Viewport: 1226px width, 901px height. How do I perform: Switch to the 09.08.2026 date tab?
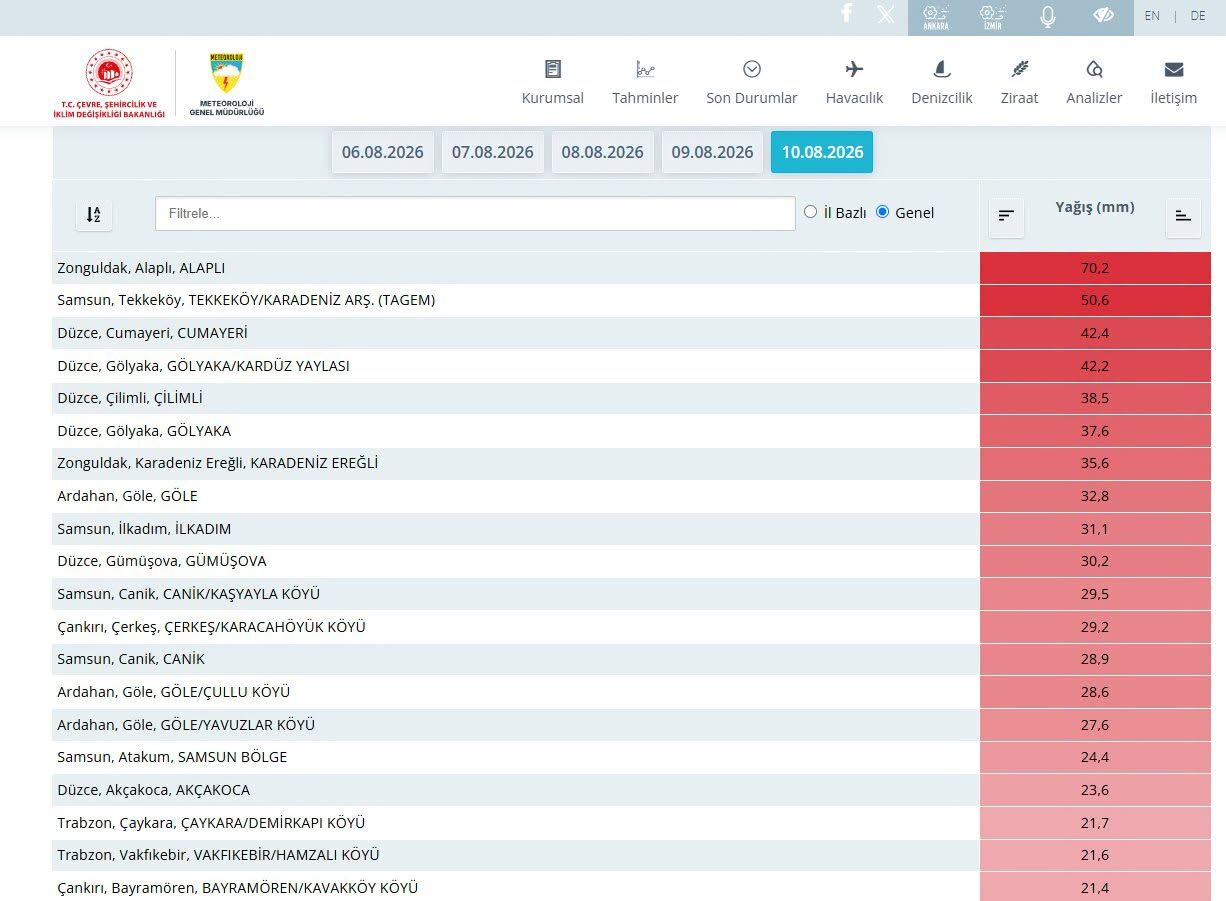[712, 152]
